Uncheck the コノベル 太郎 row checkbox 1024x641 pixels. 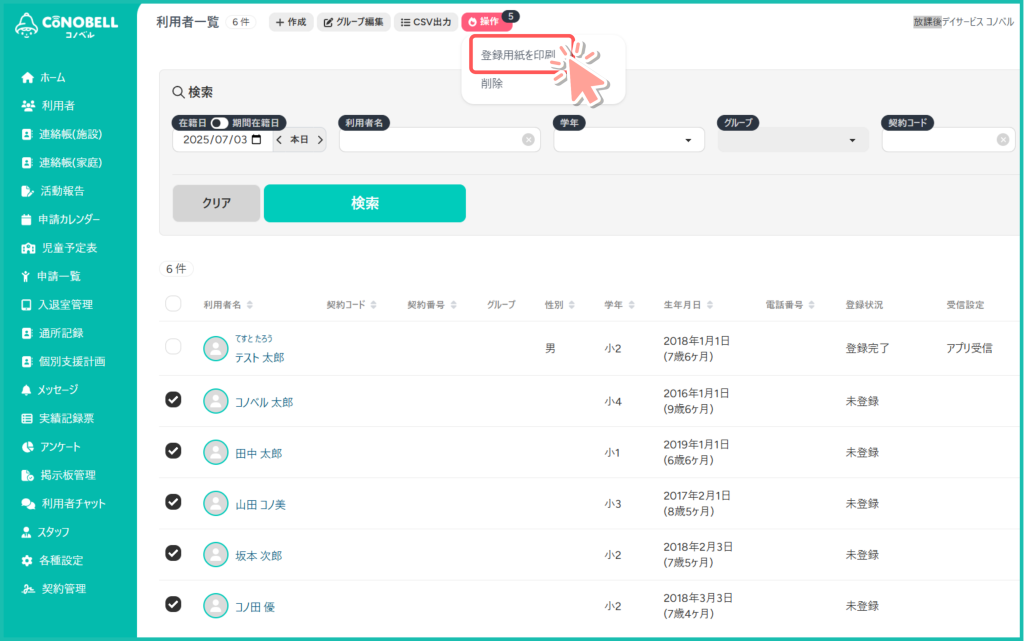[173, 400]
